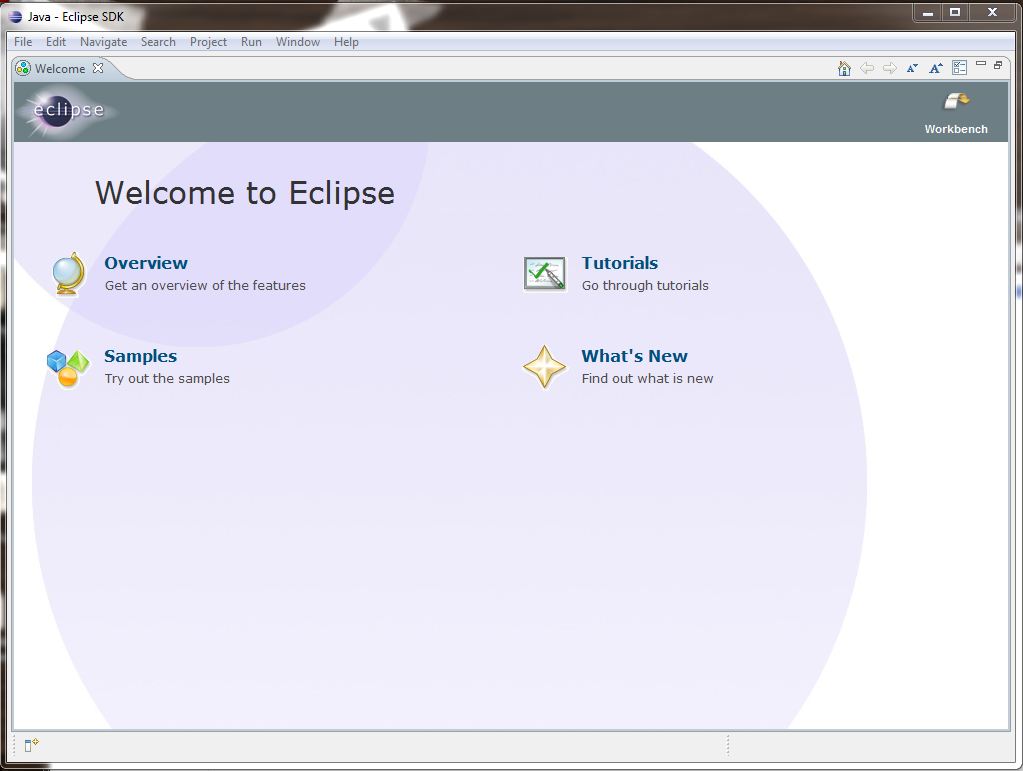Click the 'Welcome to Eclipse' heading
The width and height of the screenshot is (1023, 771).
coord(245,193)
